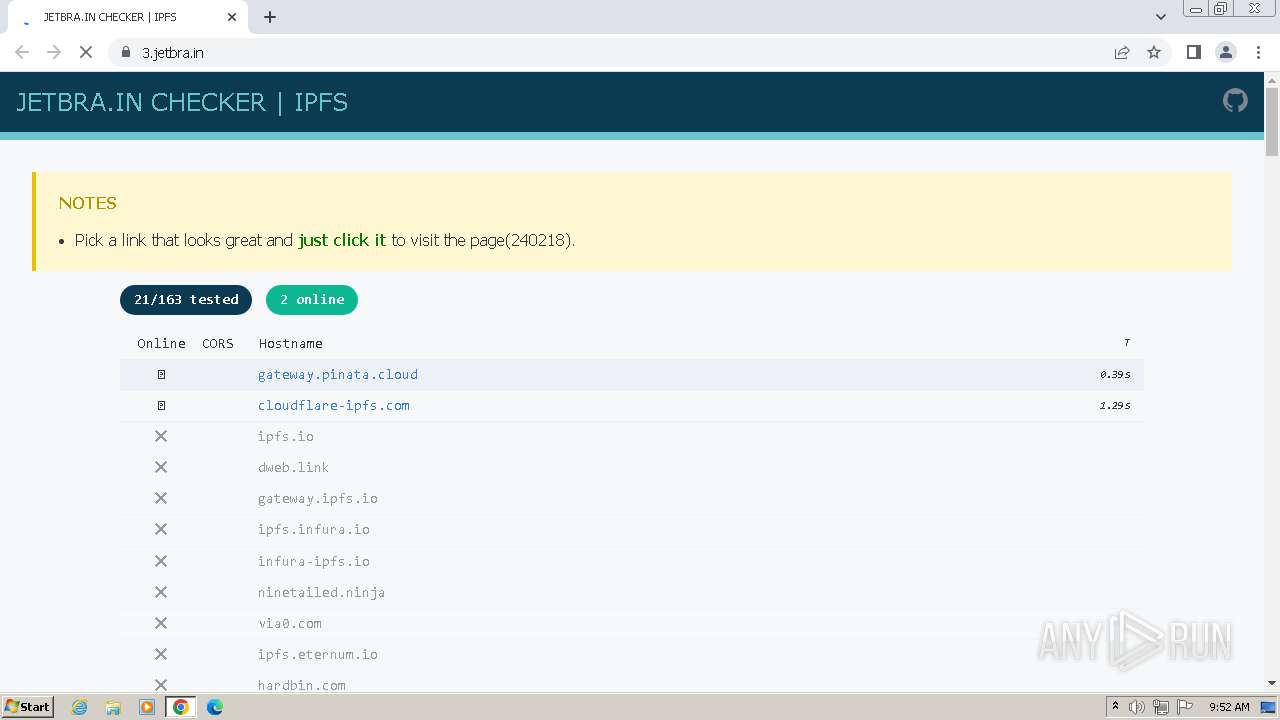Screen dimensions: 1280x720
Task: Click the offline X icon for ipfs.io
Action: coord(161,436)
